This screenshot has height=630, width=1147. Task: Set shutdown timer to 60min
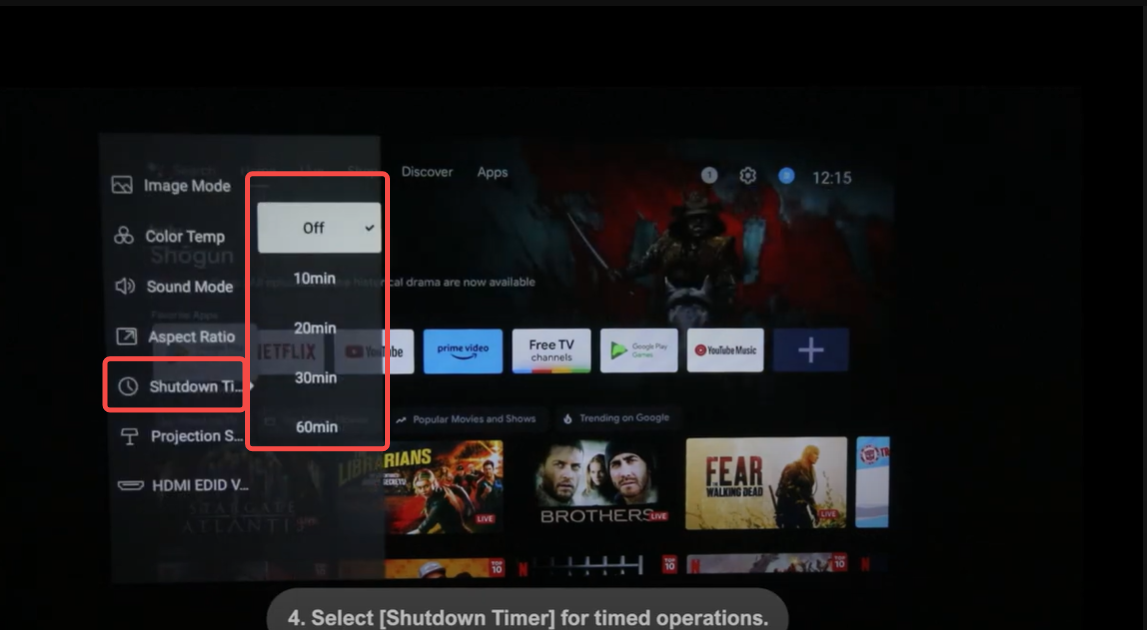(x=316, y=427)
